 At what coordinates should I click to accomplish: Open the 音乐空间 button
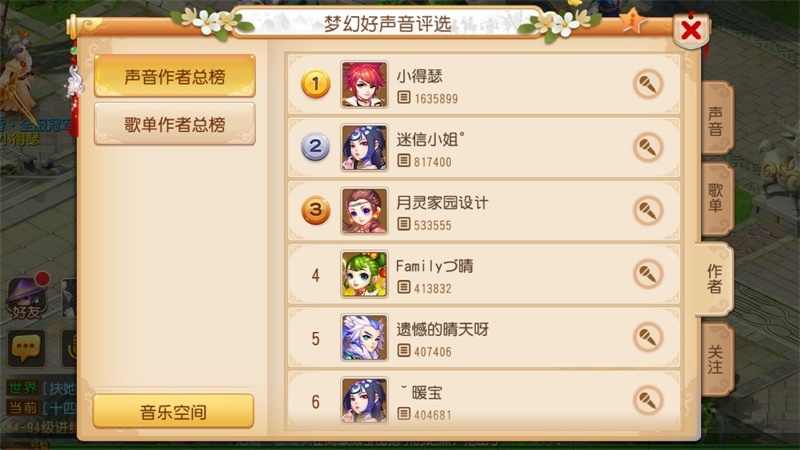pos(173,411)
